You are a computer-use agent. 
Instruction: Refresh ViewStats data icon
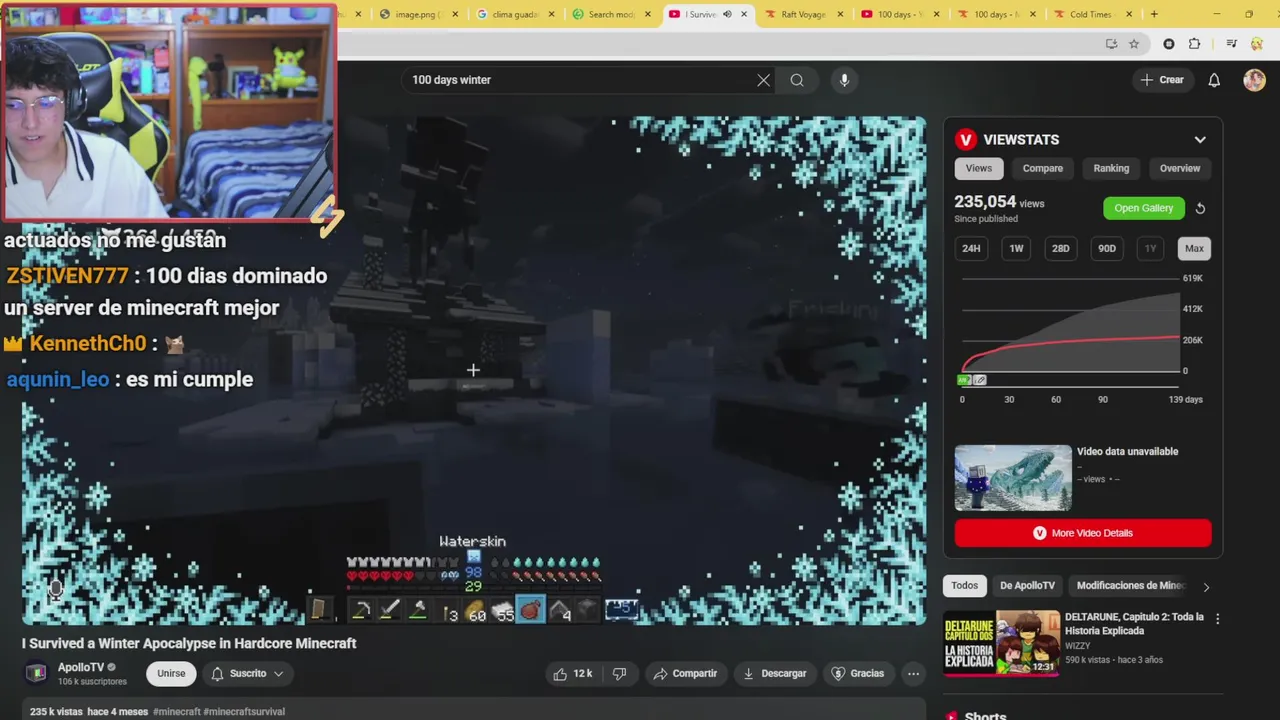click(x=1200, y=208)
